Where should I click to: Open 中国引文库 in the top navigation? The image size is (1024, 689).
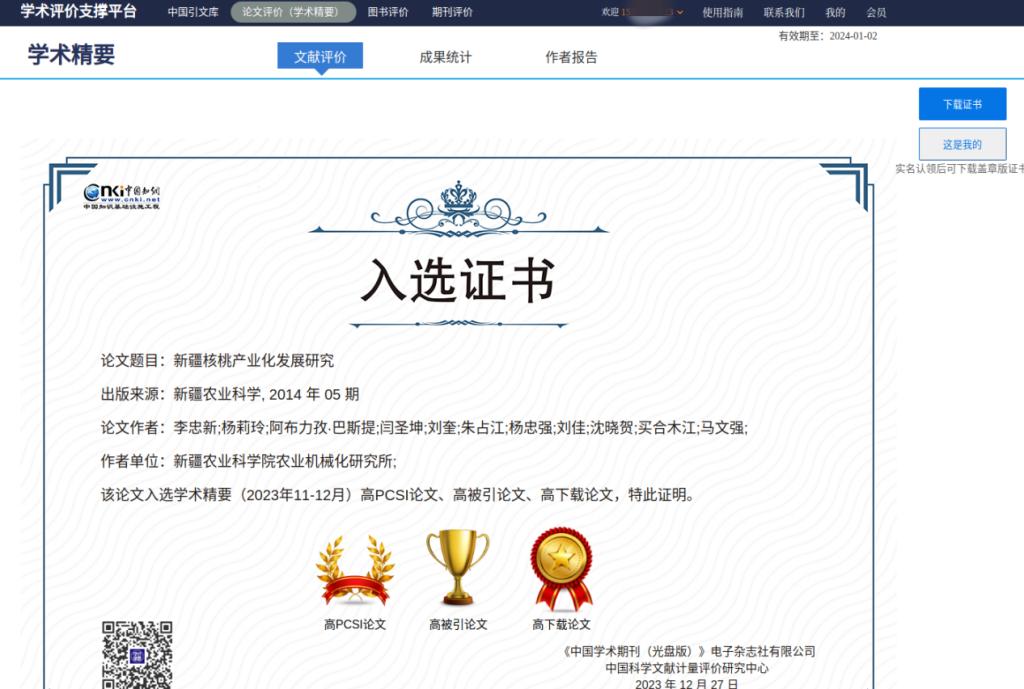[193, 13]
